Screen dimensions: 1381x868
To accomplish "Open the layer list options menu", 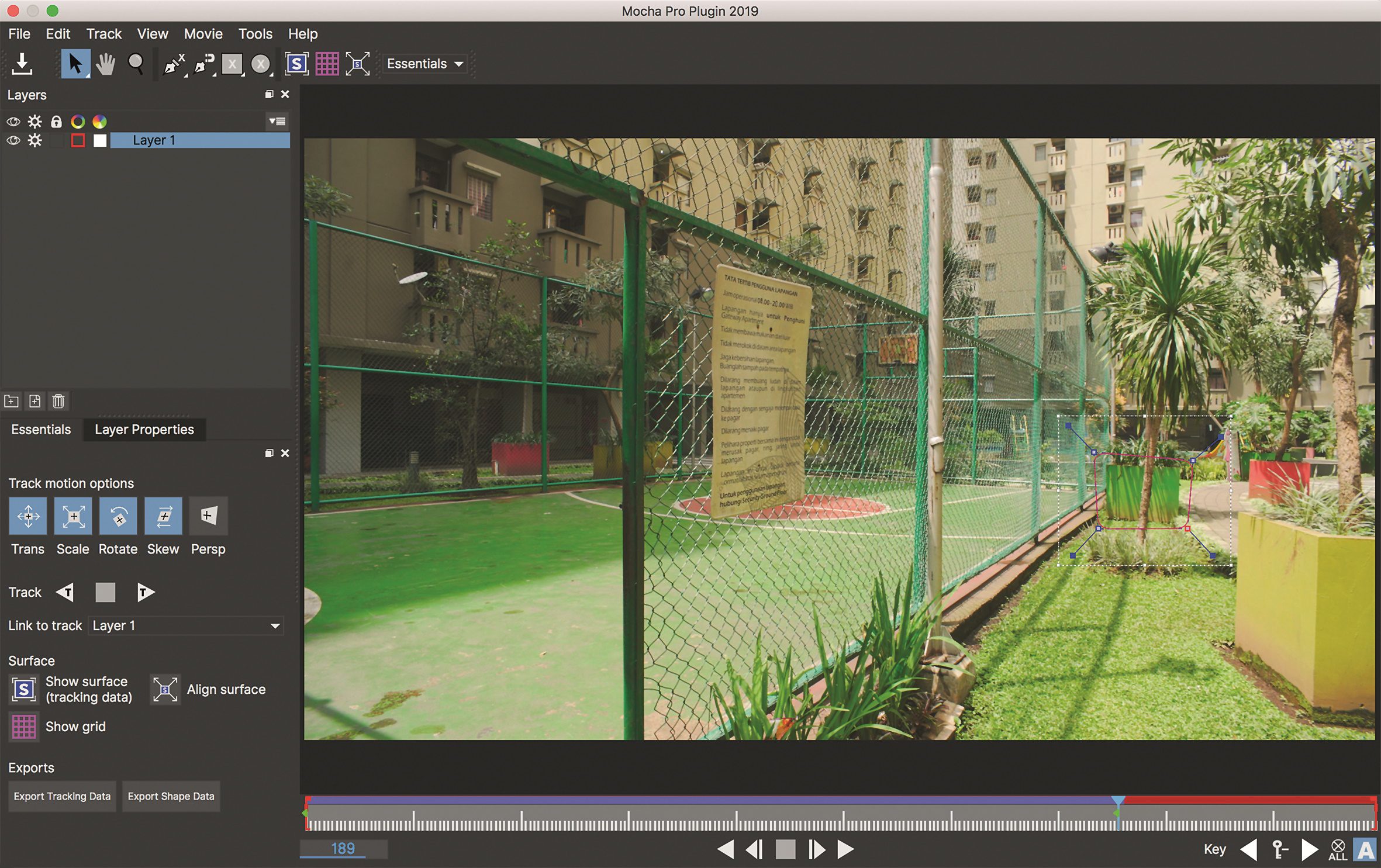I will click(x=277, y=122).
